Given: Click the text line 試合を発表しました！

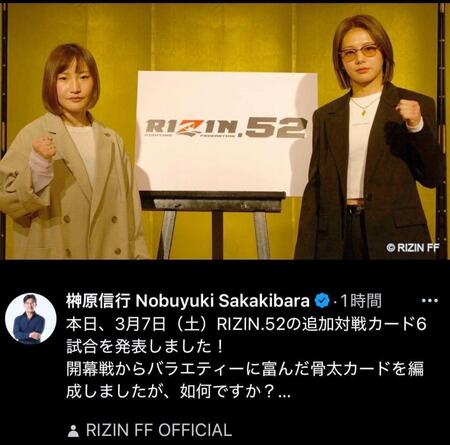Looking at the screenshot, I should click(145, 347).
